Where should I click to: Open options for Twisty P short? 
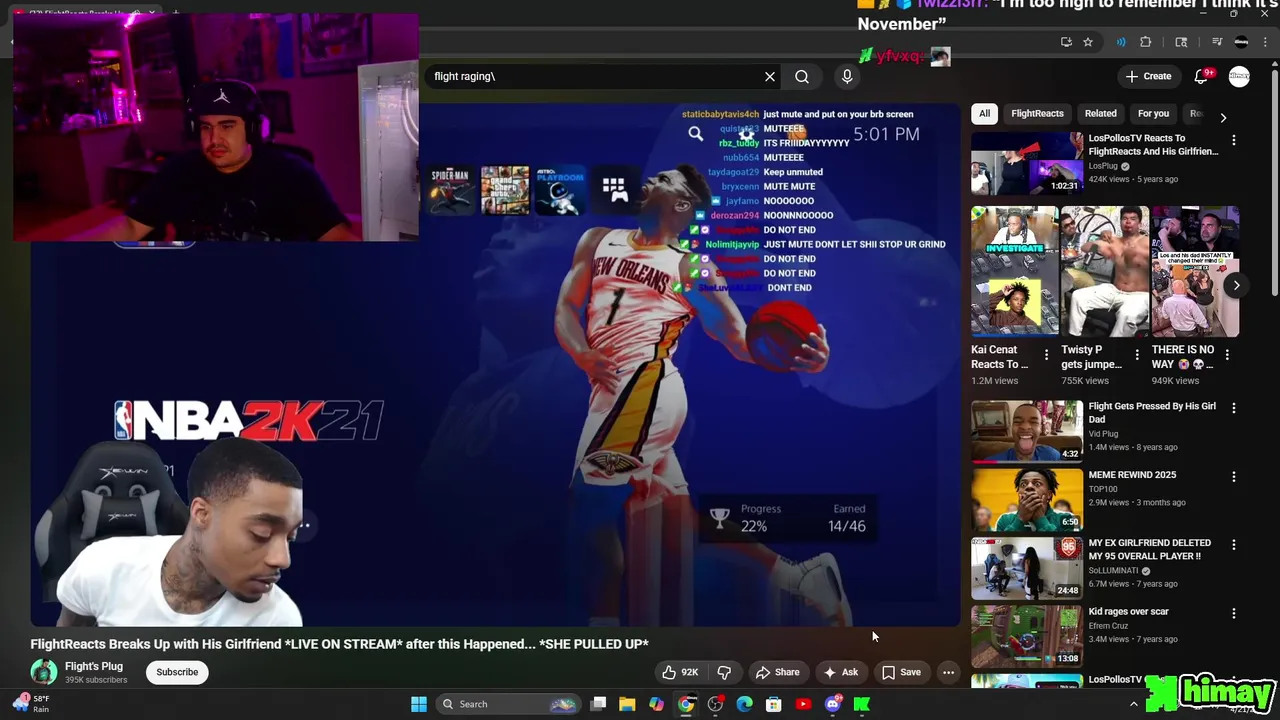1136,355
